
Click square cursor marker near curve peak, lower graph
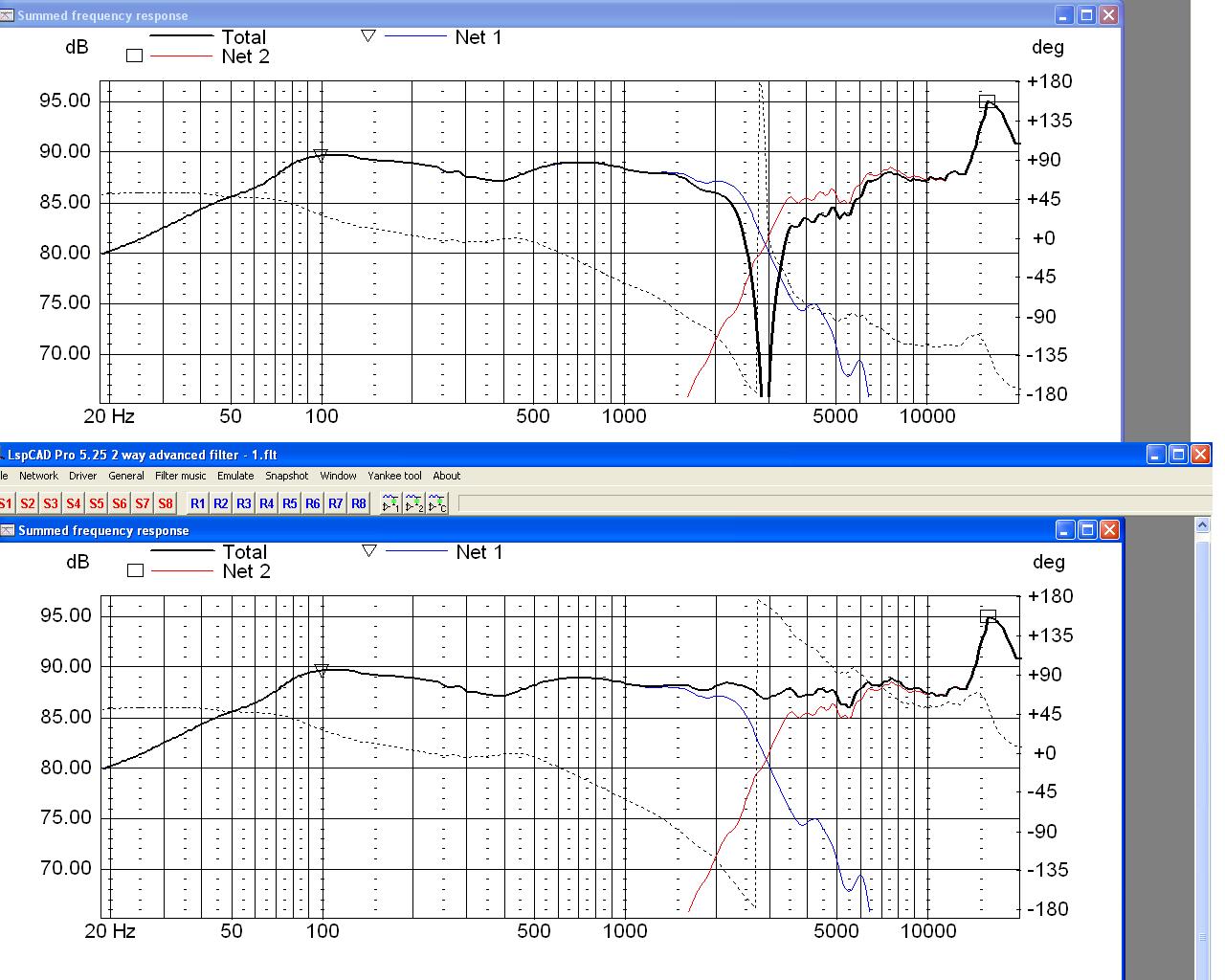pyautogui.click(x=989, y=616)
